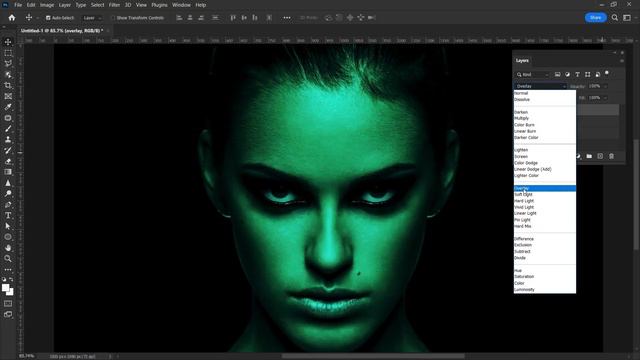Open the Layers panel flyout menu
The width and height of the screenshot is (640, 360).
pyautogui.click(x=622, y=61)
